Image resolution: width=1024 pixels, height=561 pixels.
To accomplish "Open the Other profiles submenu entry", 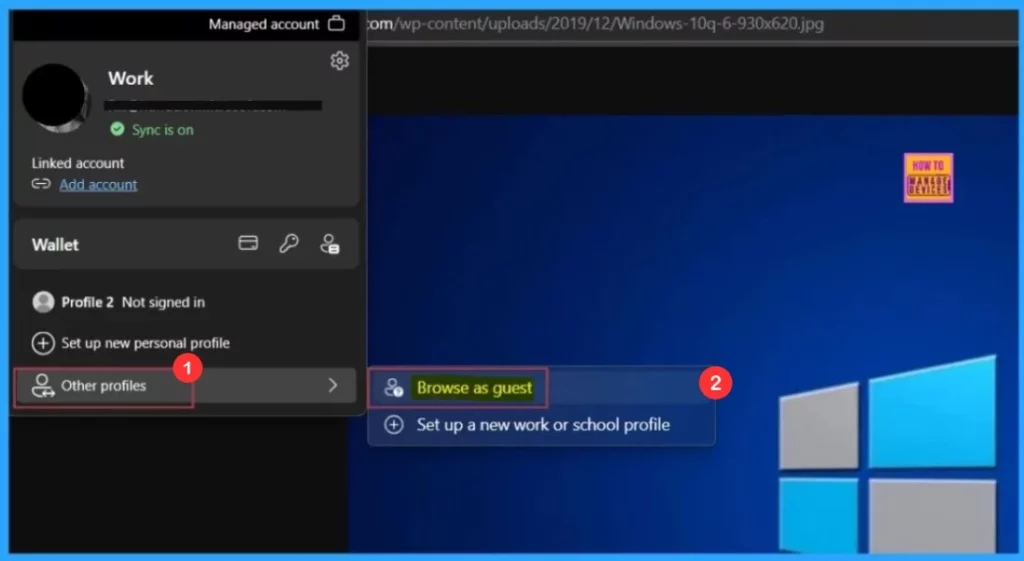I will click(x=104, y=386).
